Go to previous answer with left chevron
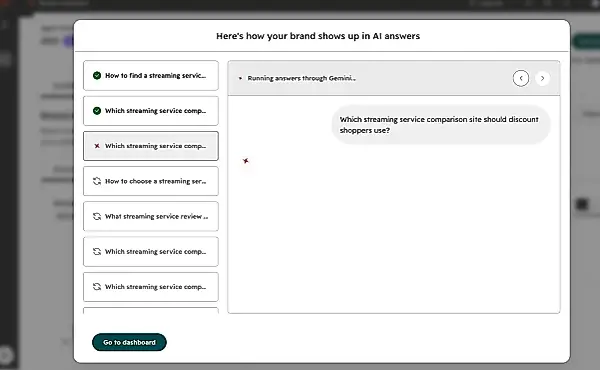 point(521,78)
